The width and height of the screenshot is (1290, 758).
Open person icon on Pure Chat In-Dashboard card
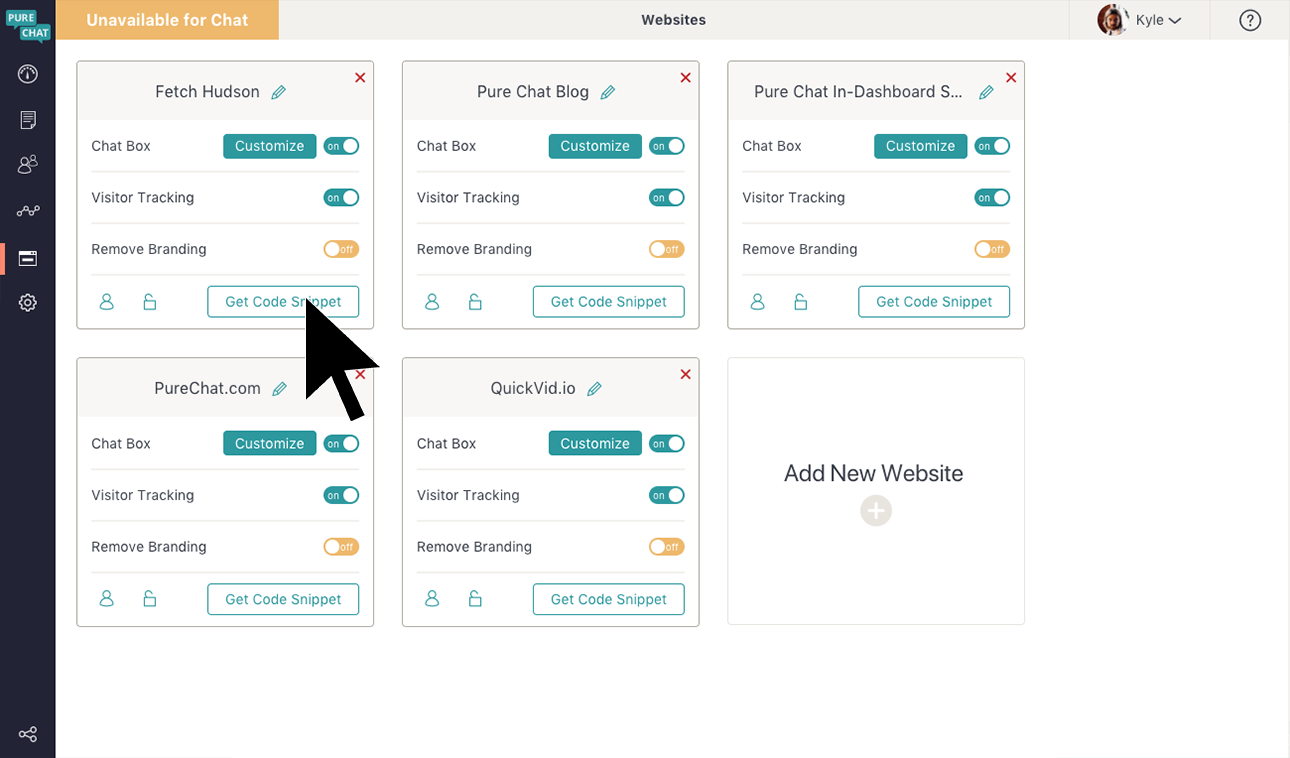click(x=758, y=301)
